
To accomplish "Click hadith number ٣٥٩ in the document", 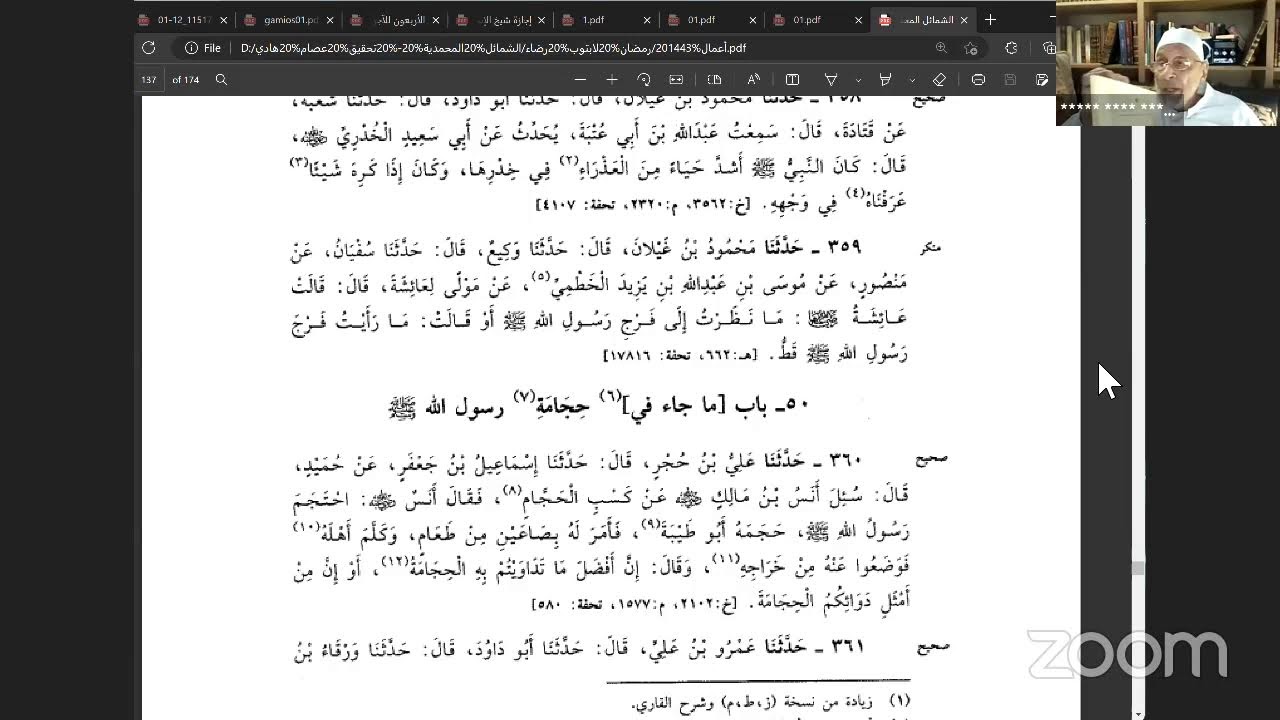I will [845, 247].
